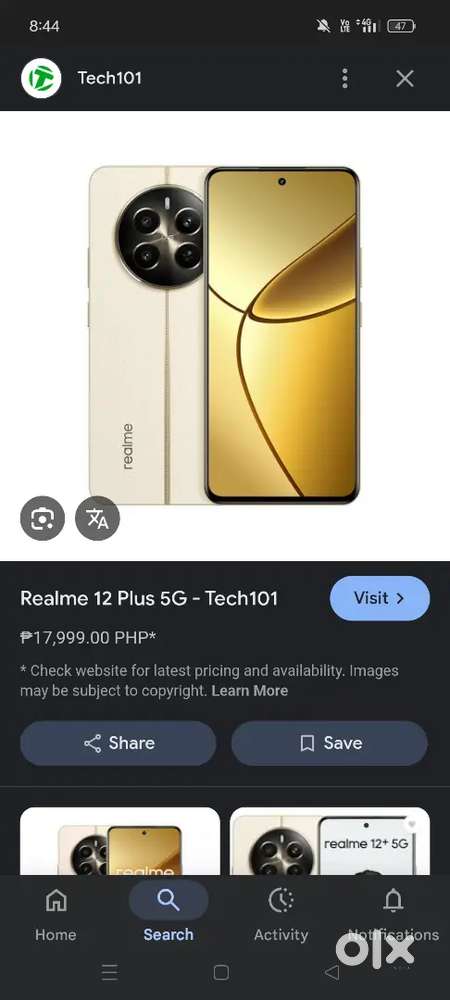Switch to the Home tab

[55, 915]
